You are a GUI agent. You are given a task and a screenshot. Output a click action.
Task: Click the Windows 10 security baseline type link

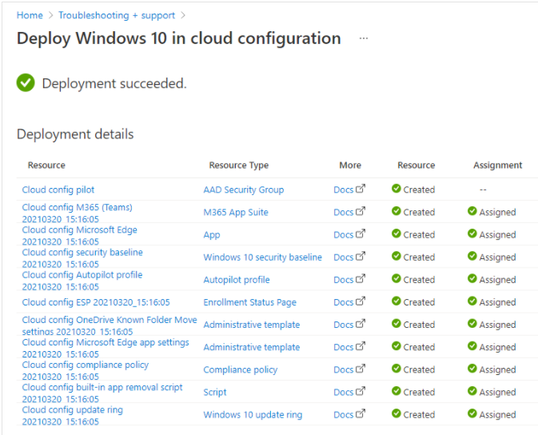[262, 257]
